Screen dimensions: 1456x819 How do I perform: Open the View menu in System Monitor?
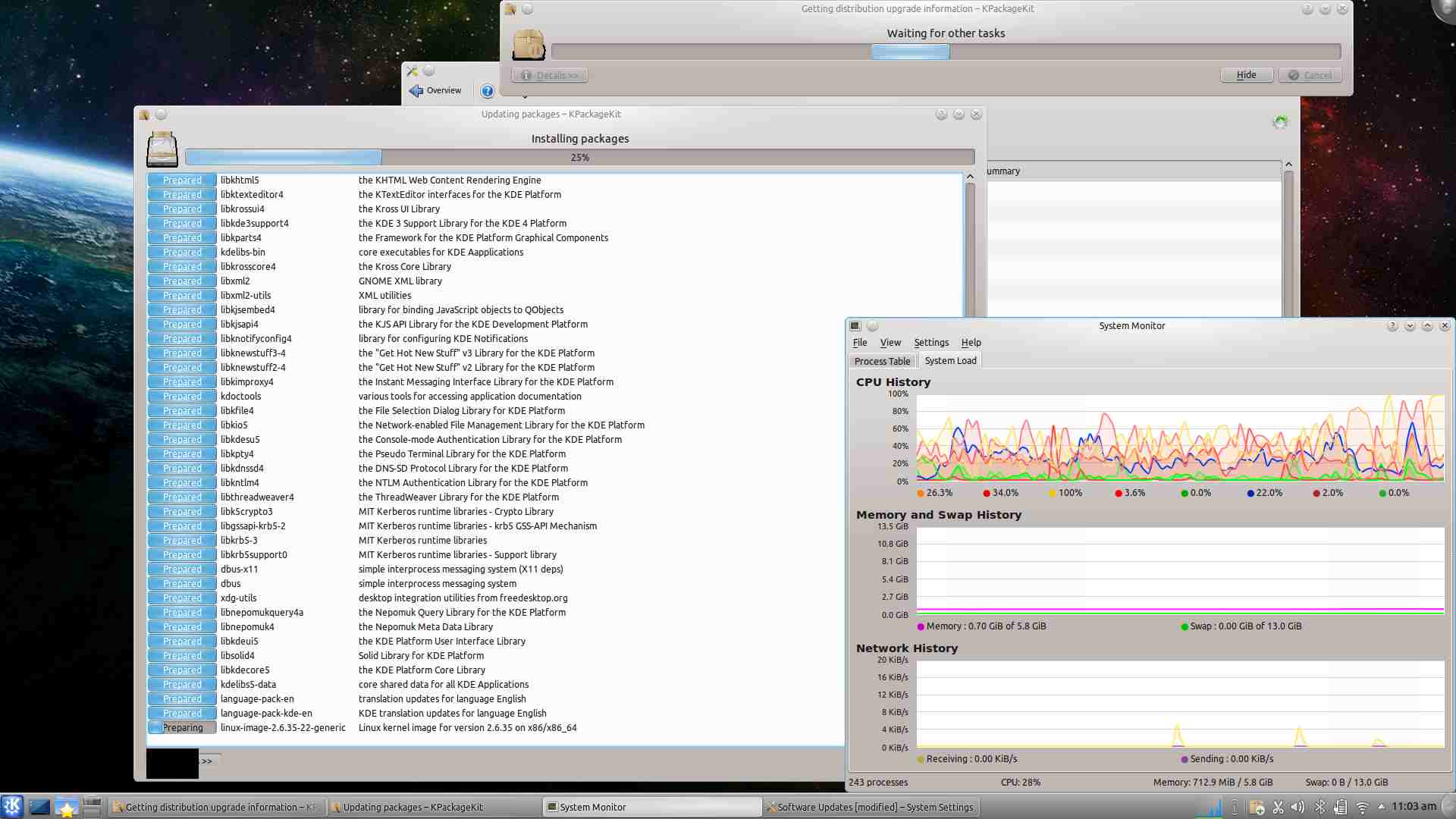[890, 343]
